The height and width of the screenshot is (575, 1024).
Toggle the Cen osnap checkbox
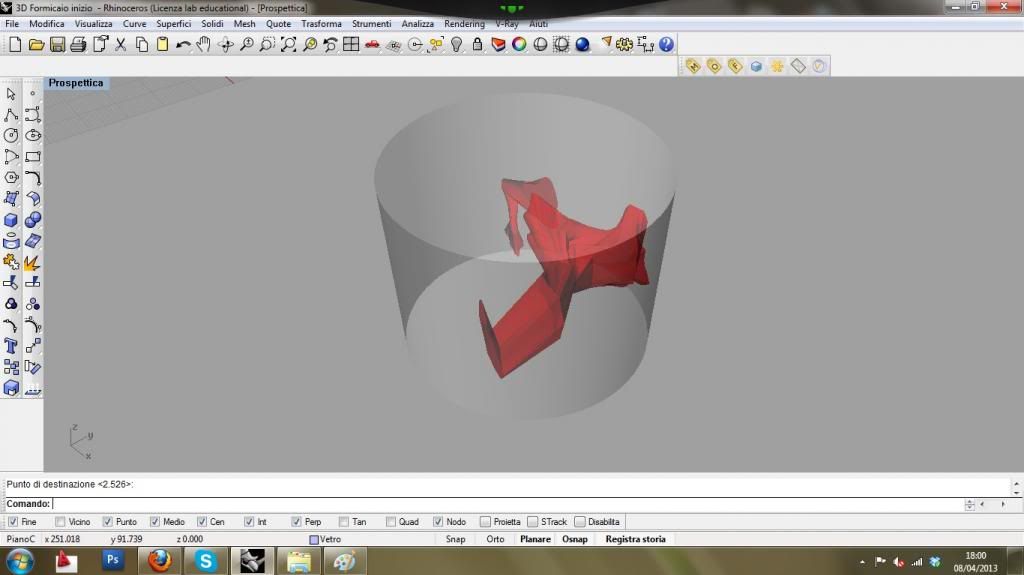tap(202, 521)
